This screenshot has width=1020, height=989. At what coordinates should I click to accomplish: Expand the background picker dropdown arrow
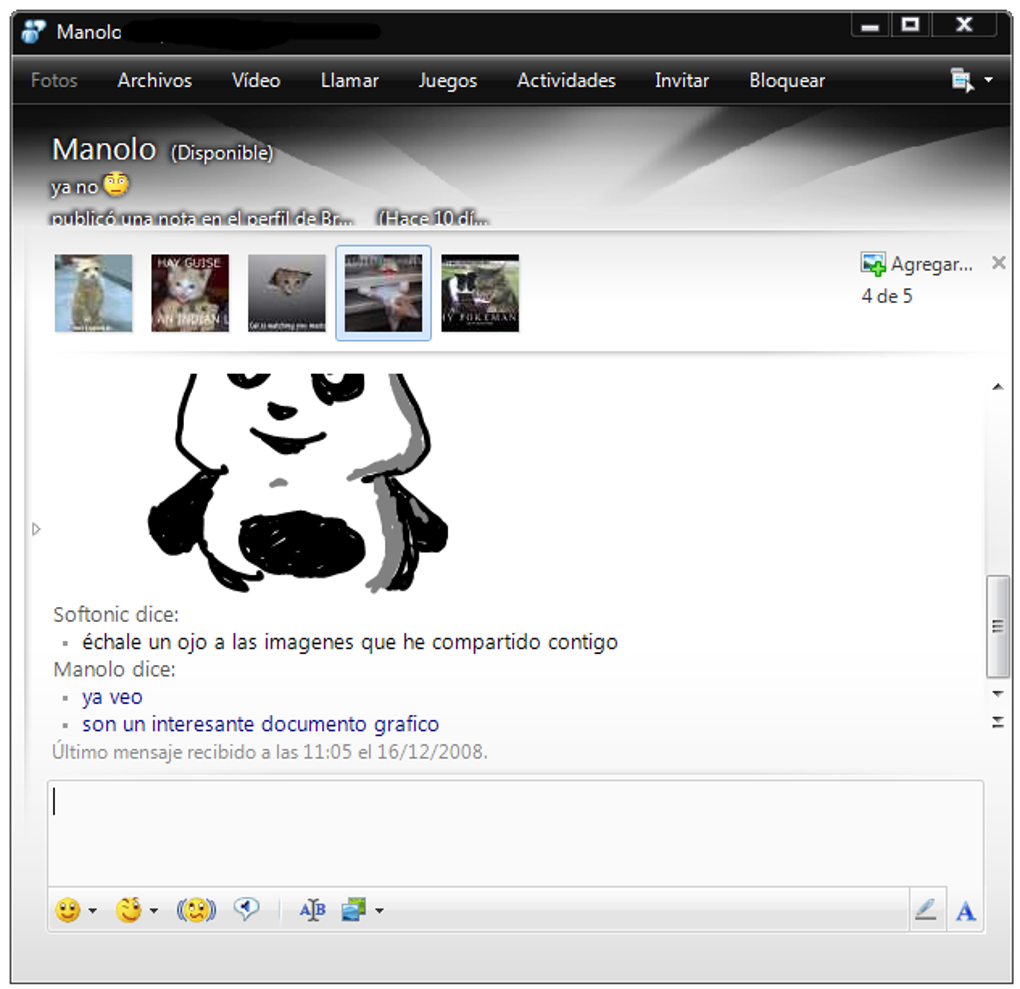point(379,910)
